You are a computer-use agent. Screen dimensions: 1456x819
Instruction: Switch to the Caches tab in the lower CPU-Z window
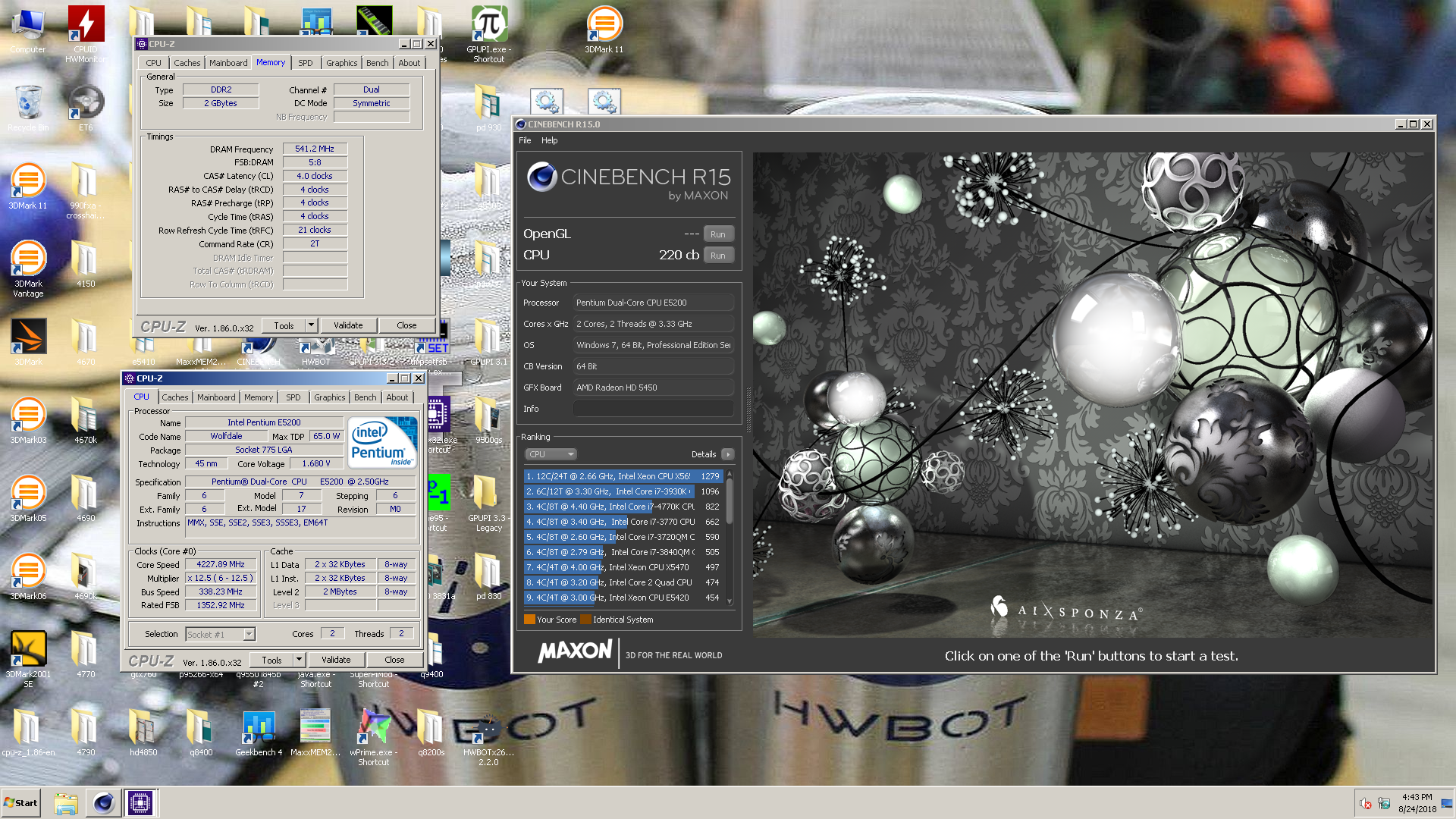point(174,397)
